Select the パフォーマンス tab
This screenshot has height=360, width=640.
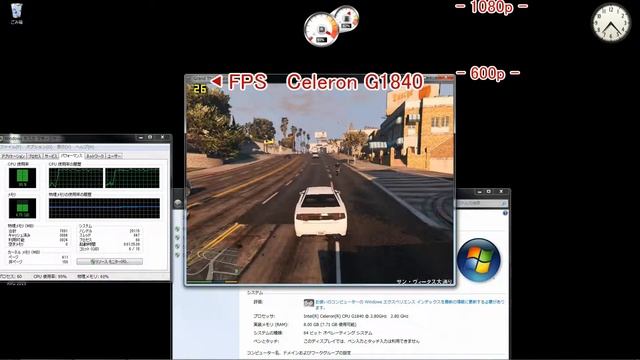click(x=72, y=156)
